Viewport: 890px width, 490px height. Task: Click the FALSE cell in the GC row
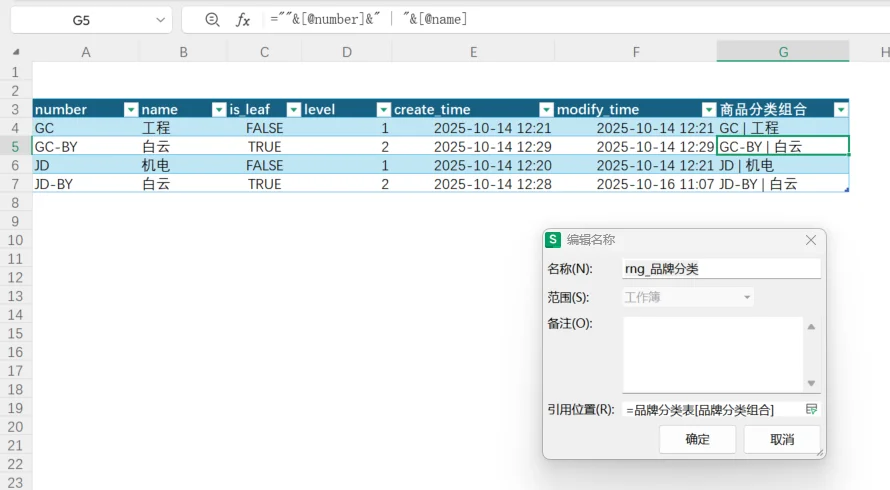[x=265, y=128]
